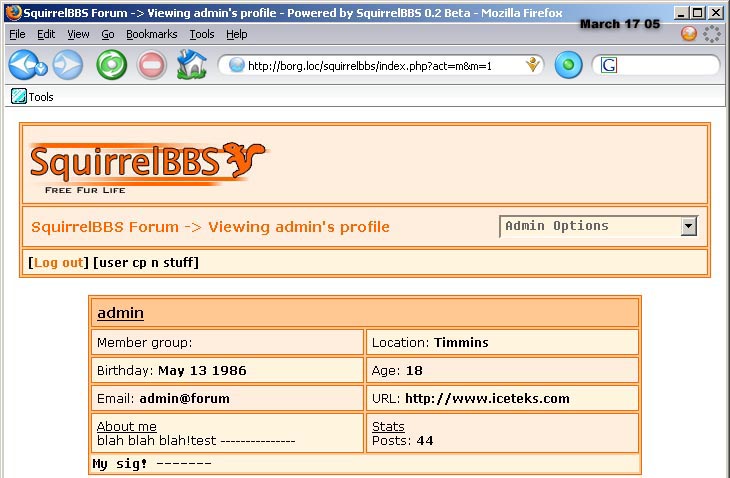Minimize the Firefox window

pyautogui.click(x=681, y=13)
